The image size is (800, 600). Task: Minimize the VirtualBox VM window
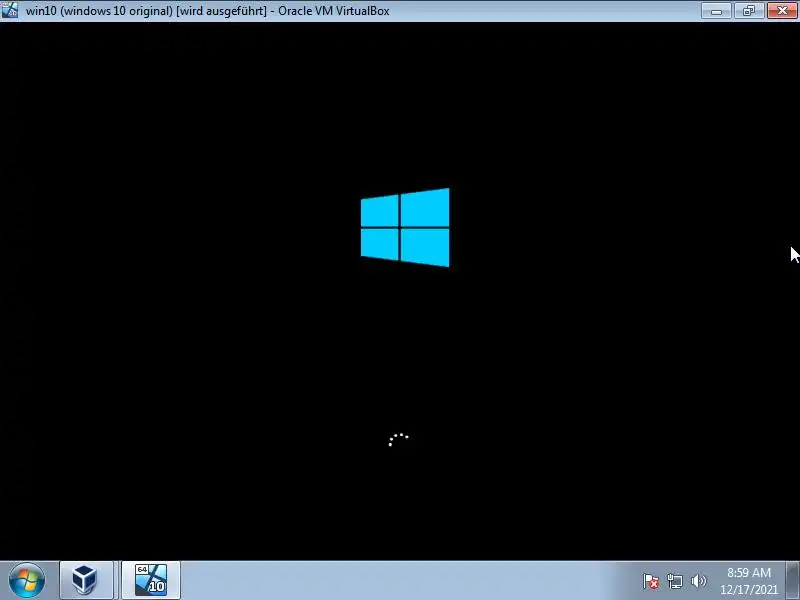(x=716, y=10)
